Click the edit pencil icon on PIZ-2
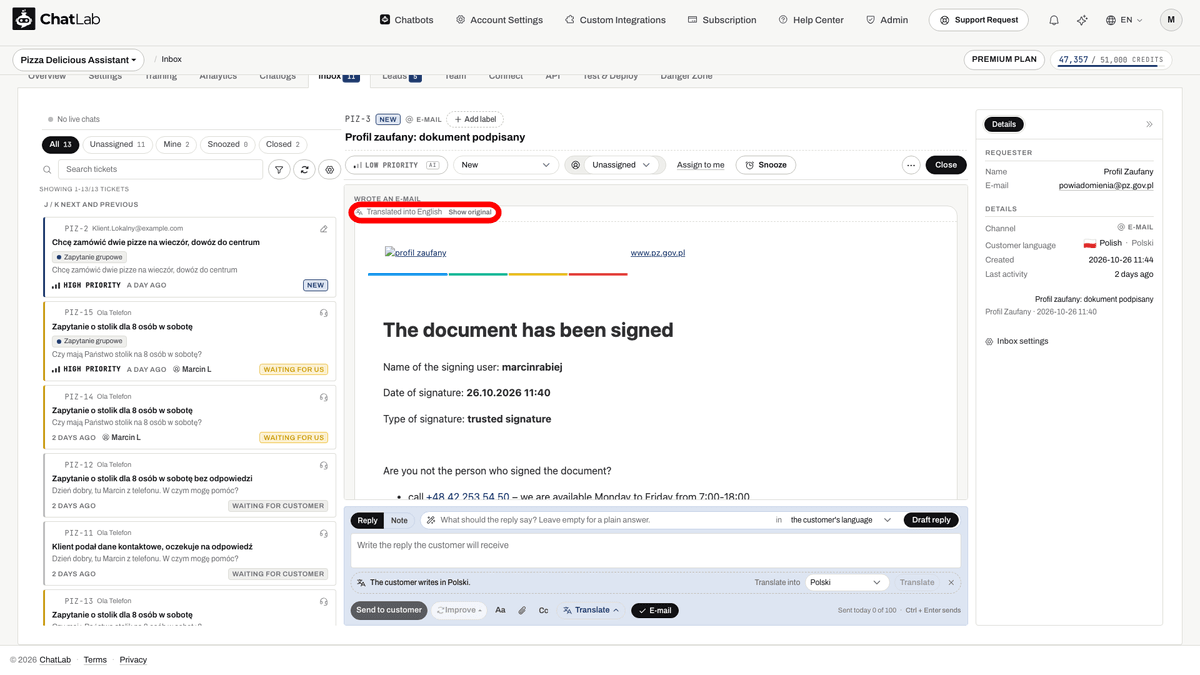 (x=323, y=229)
